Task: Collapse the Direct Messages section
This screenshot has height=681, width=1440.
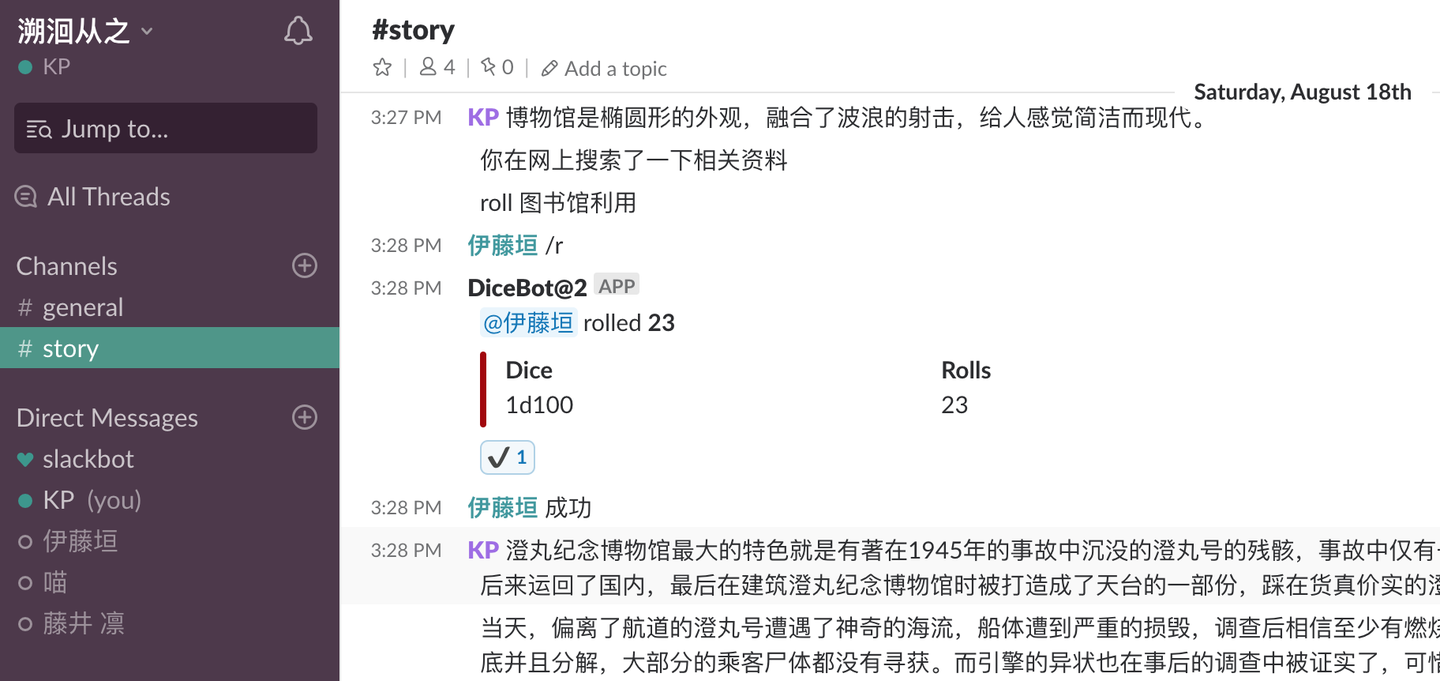Action: (105, 417)
